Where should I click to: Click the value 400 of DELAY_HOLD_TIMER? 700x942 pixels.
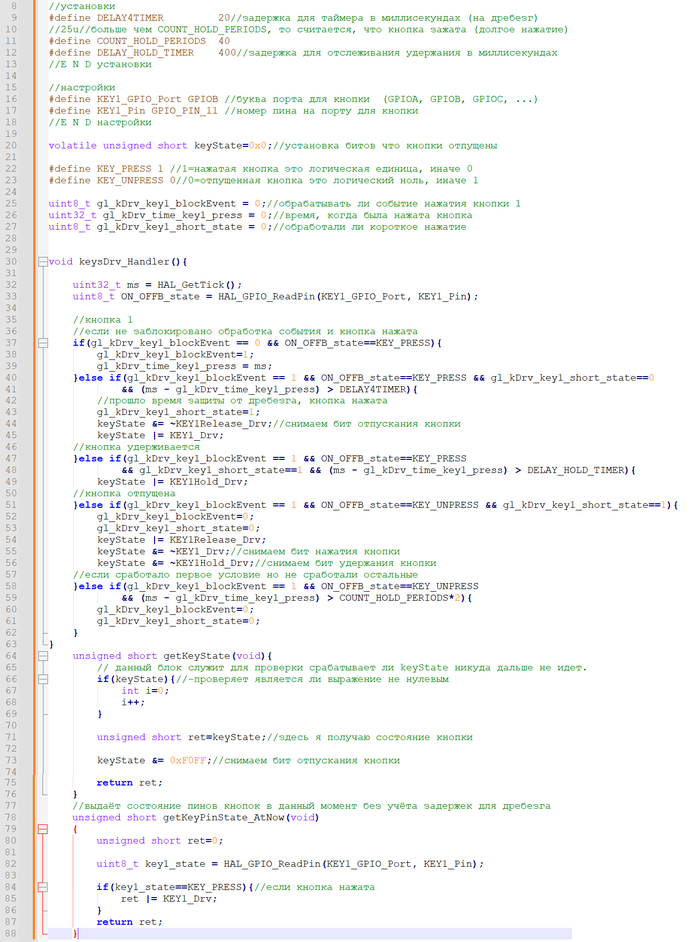(228, 53)
